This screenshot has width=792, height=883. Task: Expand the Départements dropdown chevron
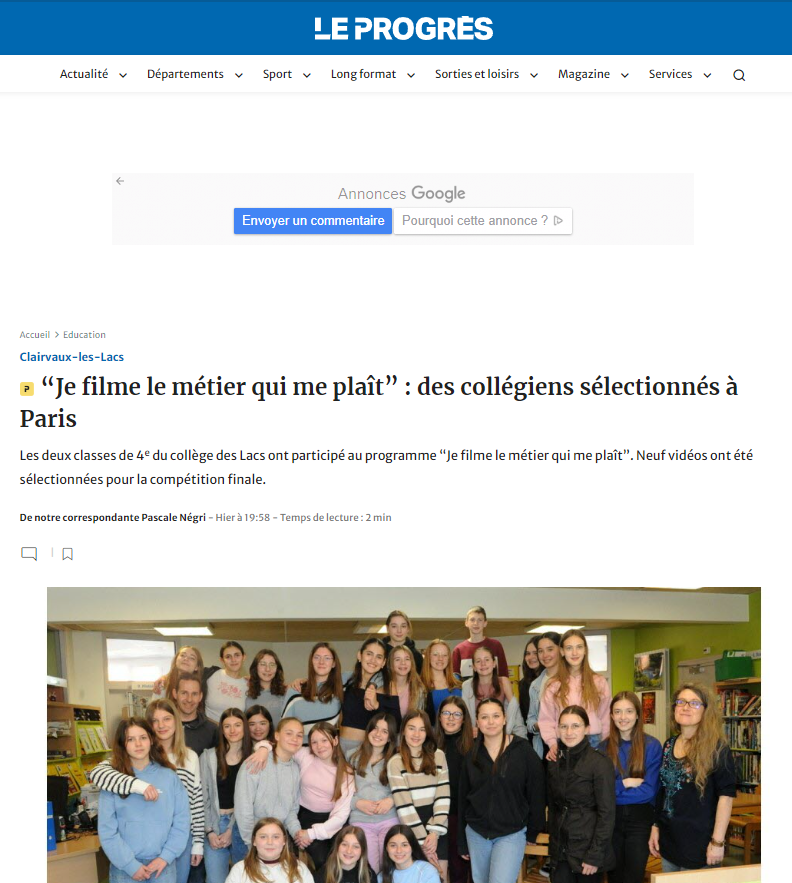pos(239,75)
